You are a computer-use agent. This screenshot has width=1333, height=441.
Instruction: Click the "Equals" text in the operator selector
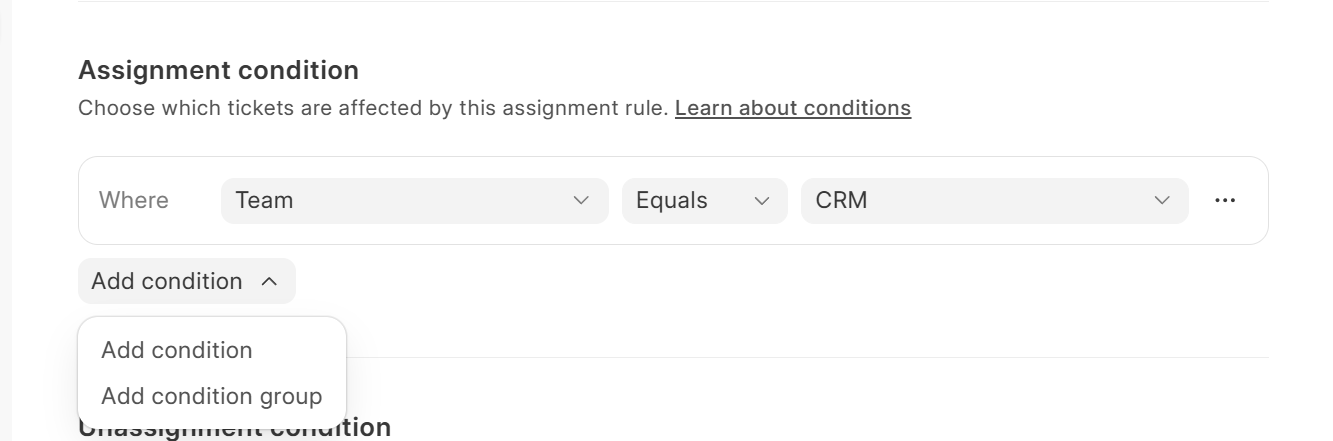(x=672, y=201)
